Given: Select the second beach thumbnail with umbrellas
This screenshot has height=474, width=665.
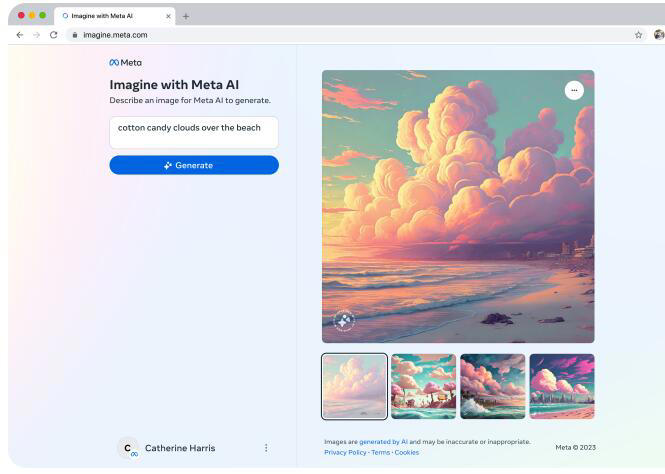Looking at the screenshot, I should tap(423, 386).
